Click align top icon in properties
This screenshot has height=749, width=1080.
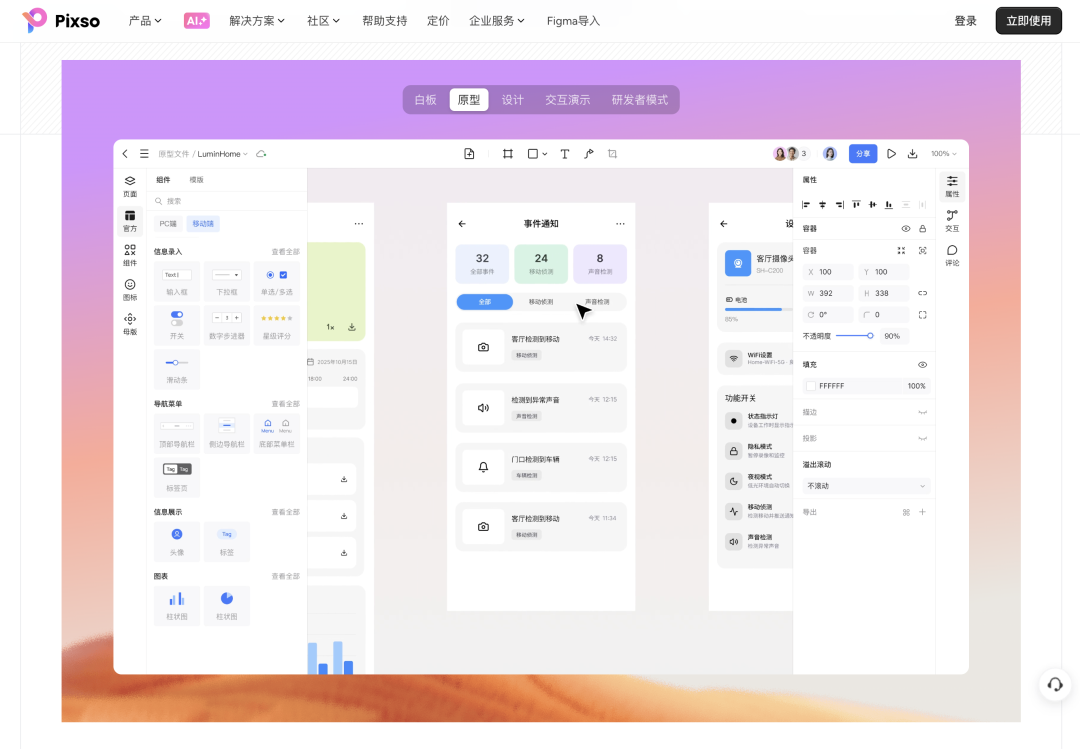coord(856,205)
